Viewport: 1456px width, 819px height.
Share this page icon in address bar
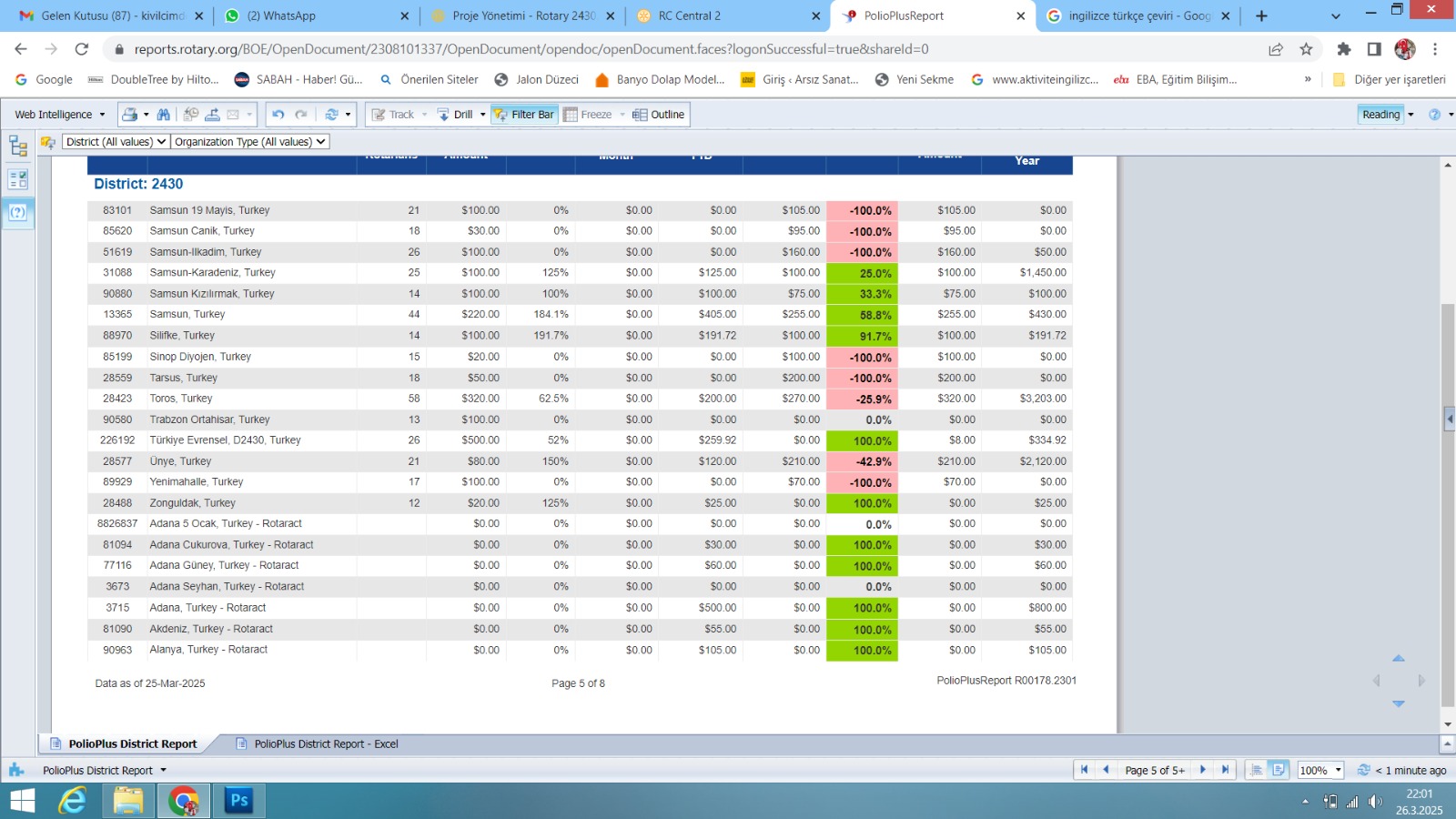pos(1276,49)
